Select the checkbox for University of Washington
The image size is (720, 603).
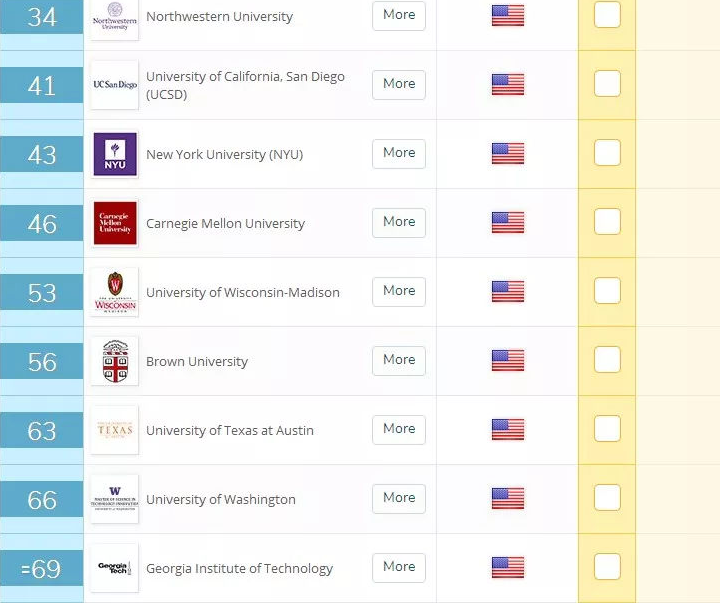607,497
